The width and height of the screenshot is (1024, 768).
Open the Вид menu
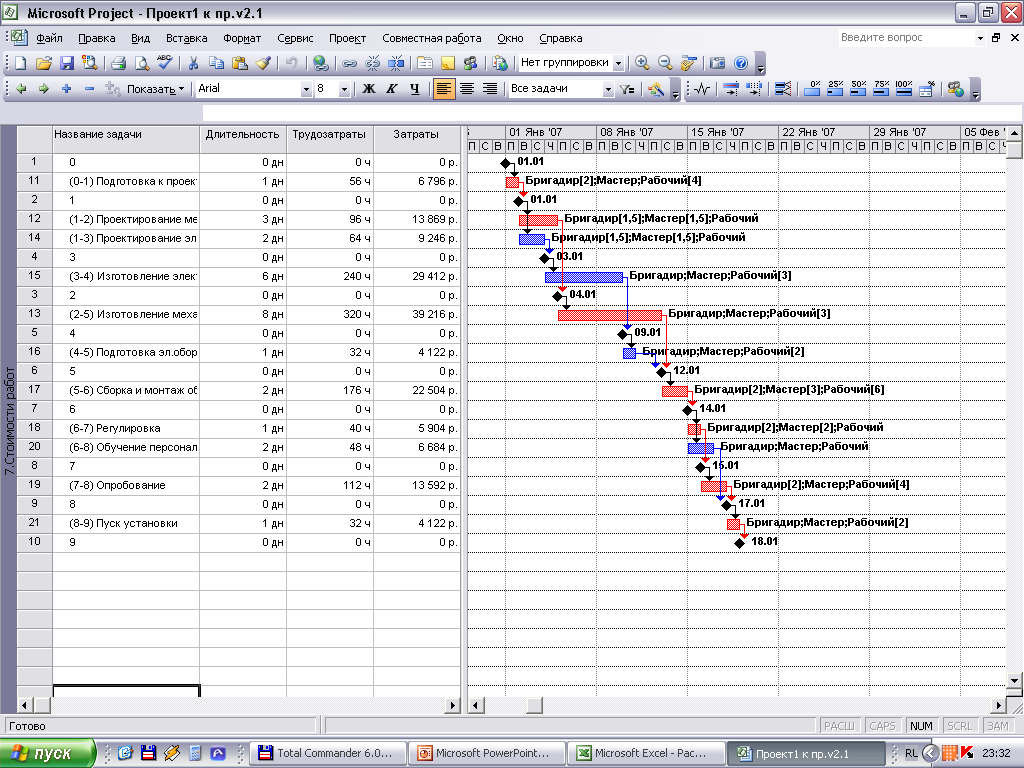click(140, 38)
